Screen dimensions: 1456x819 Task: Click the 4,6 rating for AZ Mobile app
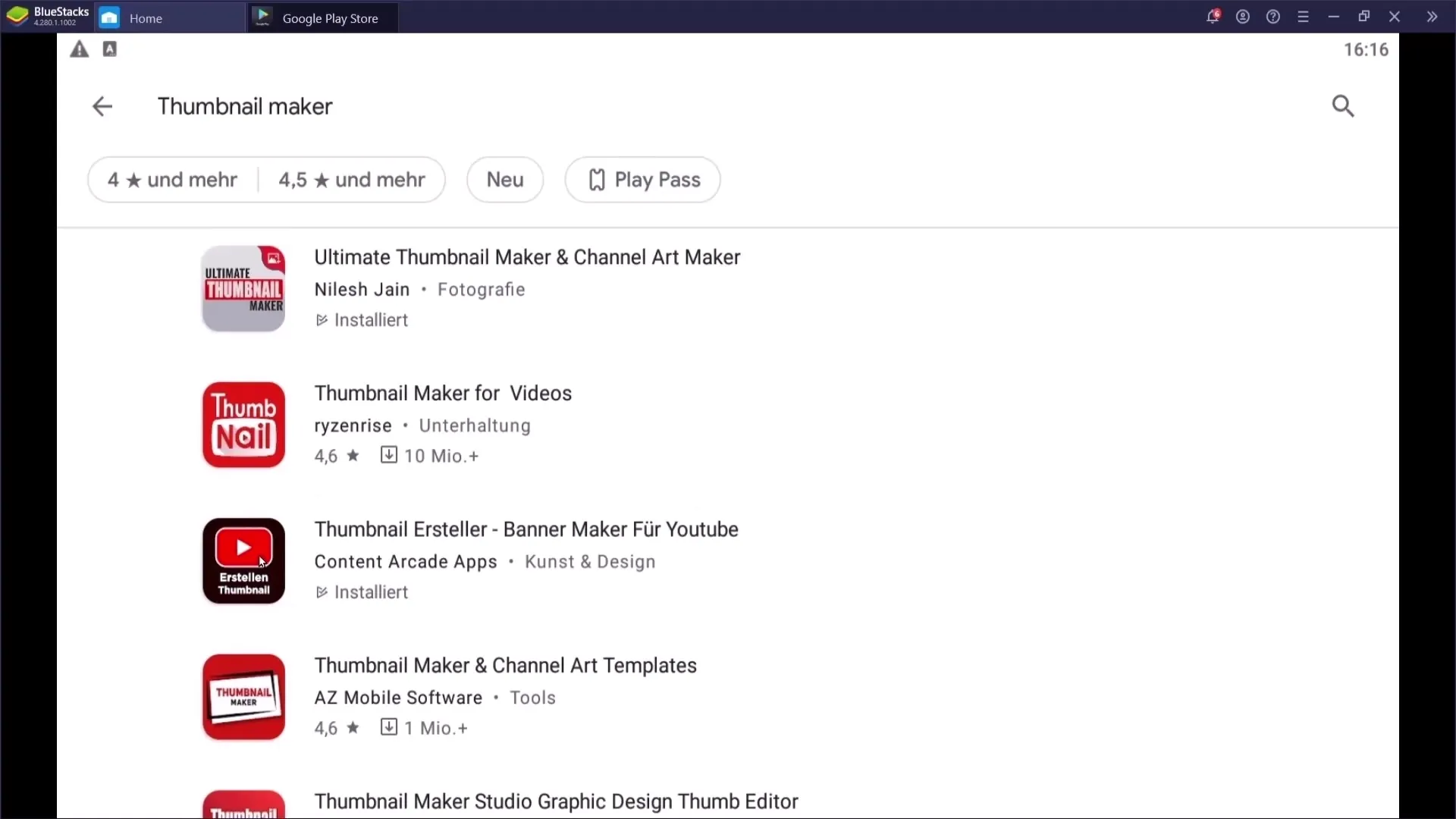[337, 728]
